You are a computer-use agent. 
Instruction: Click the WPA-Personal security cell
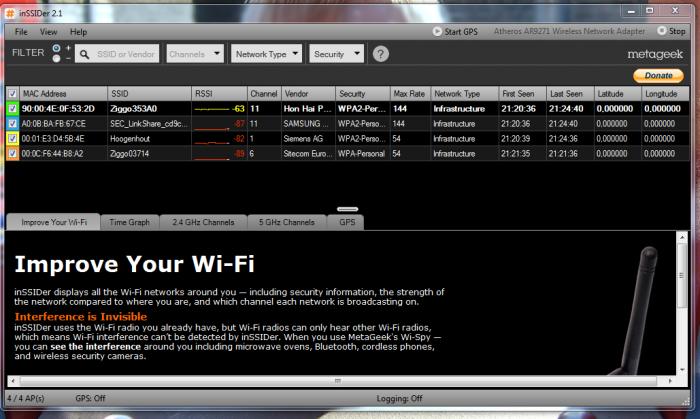[x=361, y=154]
